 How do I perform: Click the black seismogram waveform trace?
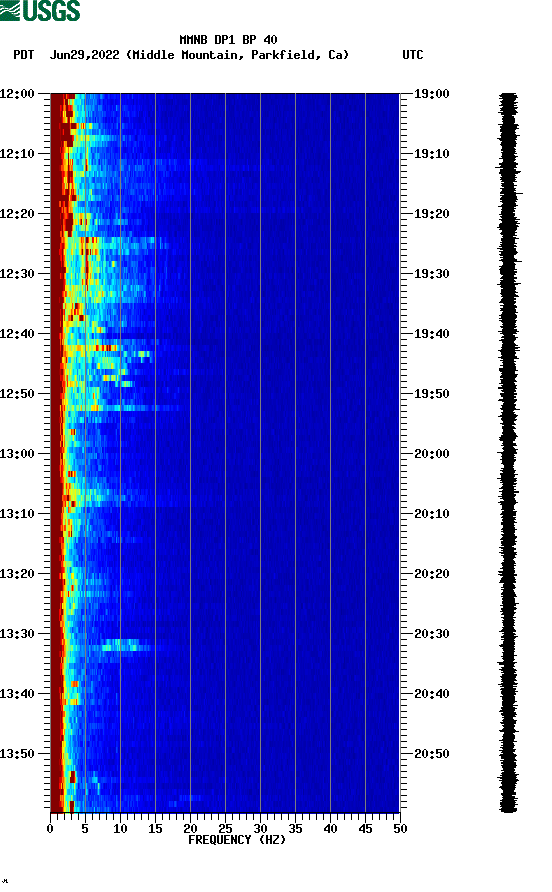coord(509,452)
